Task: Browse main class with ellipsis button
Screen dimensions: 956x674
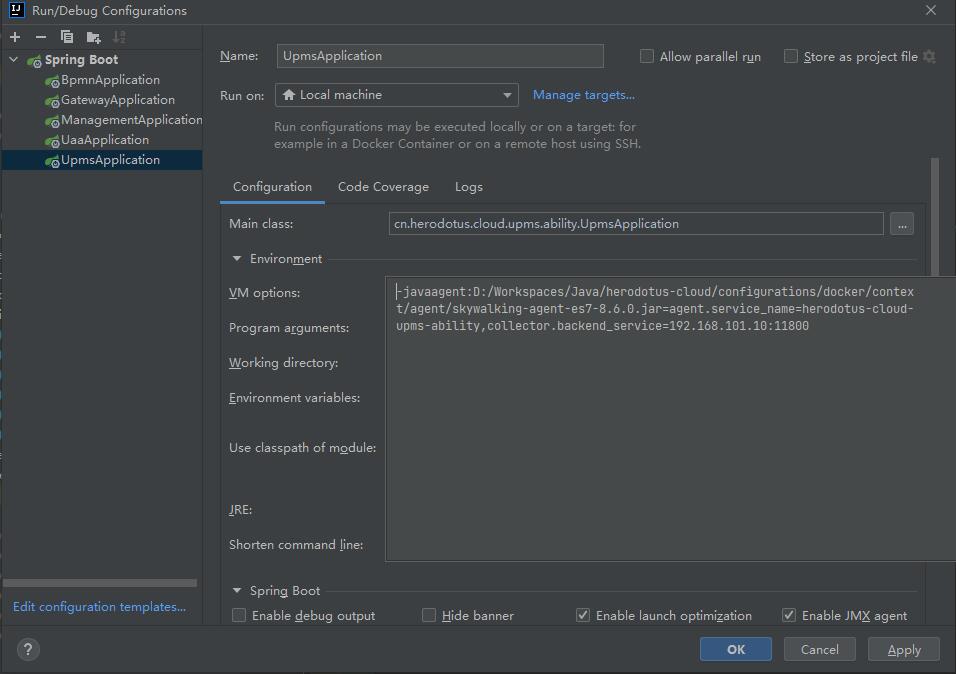Action: (x=902, y=224)
